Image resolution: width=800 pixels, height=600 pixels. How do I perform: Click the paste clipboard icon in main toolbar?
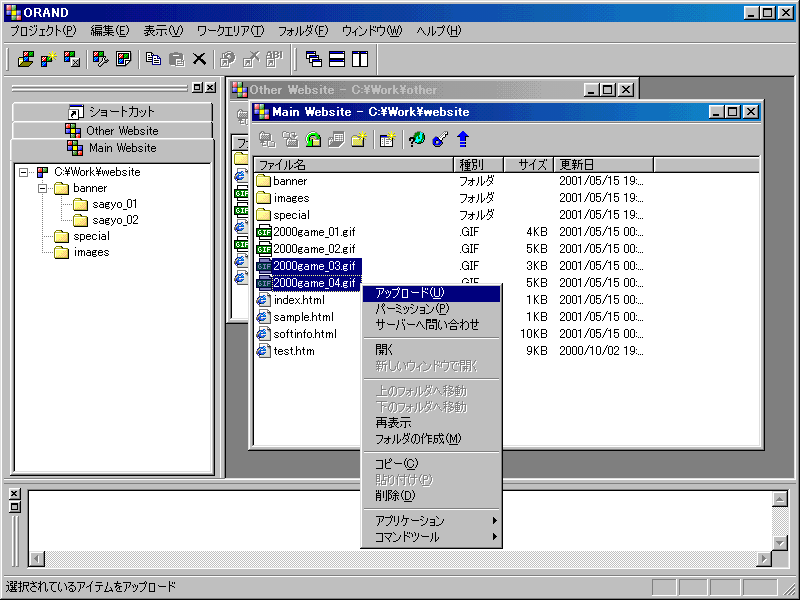177,59
